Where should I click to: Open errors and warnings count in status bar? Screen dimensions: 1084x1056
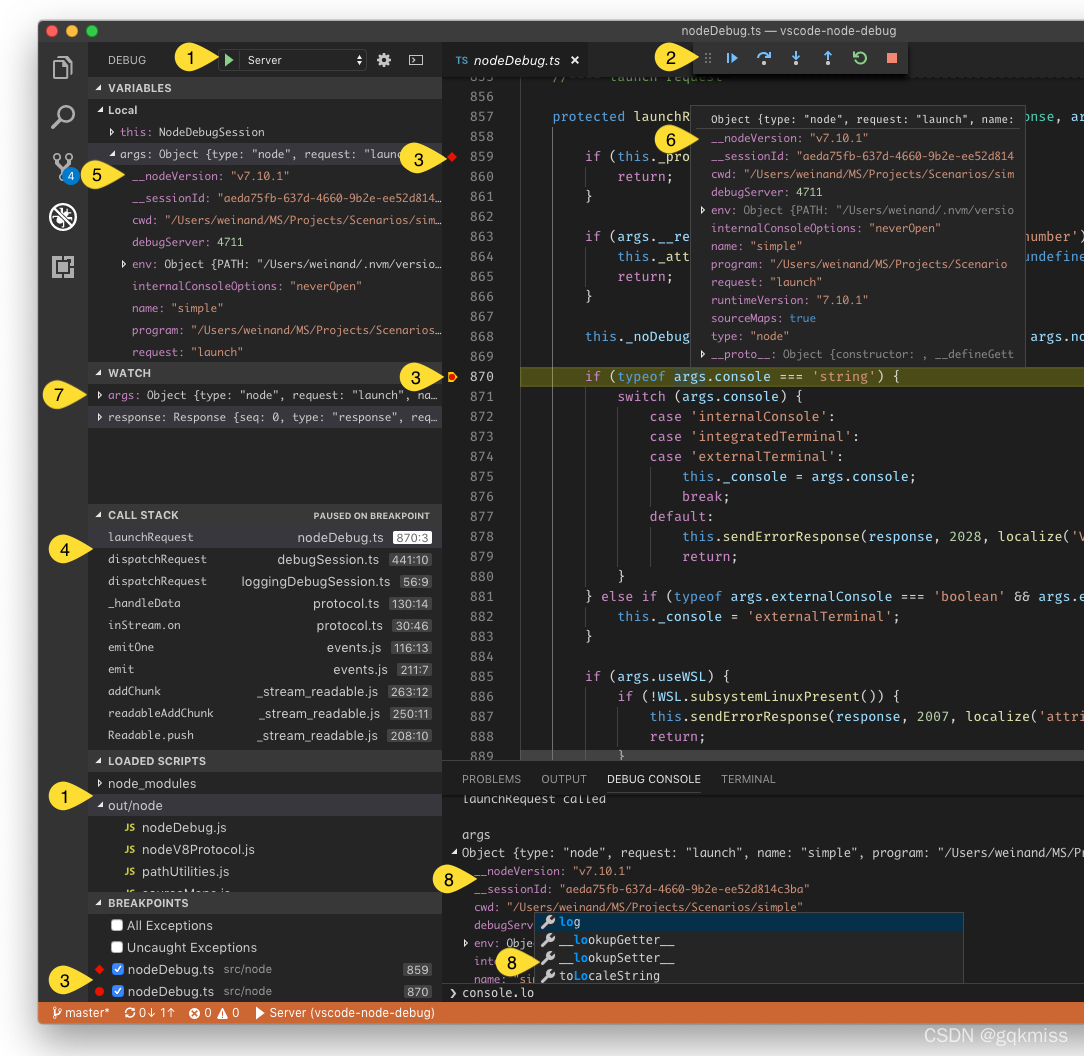(214, 1012)
